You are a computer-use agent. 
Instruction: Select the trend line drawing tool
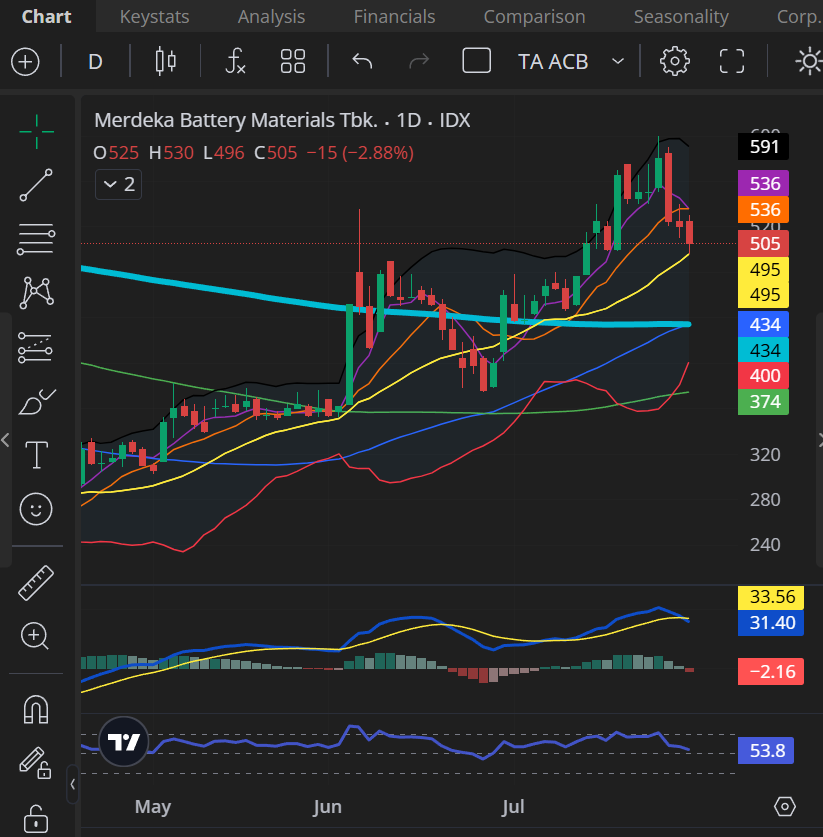[x=36, y=185]
